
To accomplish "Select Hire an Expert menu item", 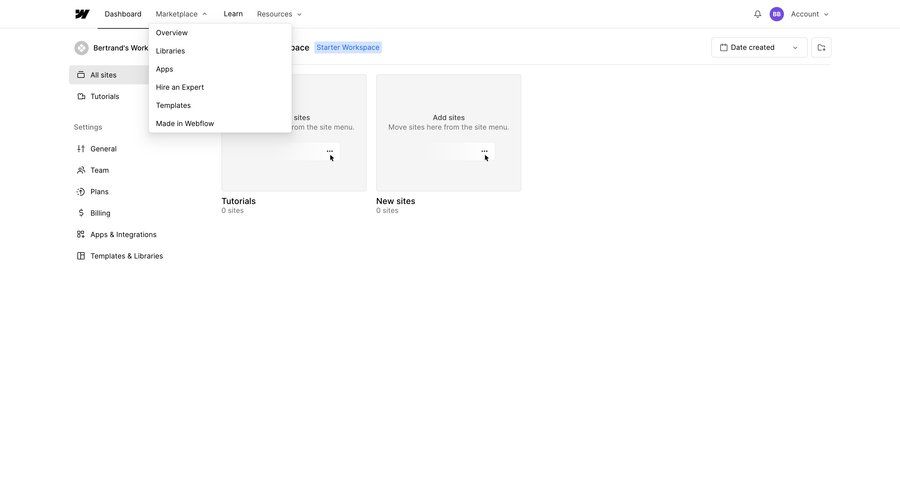I will [180, 87].
